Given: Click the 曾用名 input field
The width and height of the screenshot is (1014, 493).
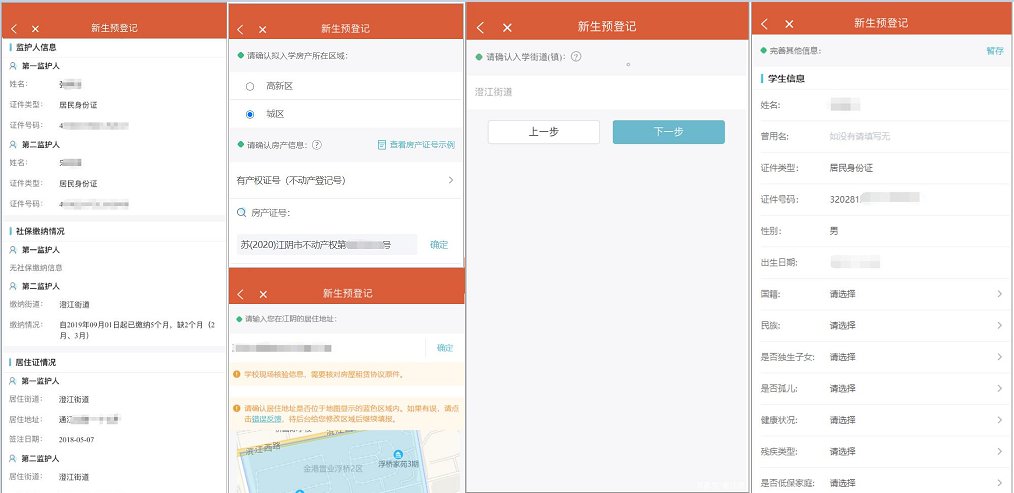Looking at the screenshot, I should (x=900, y=136).
